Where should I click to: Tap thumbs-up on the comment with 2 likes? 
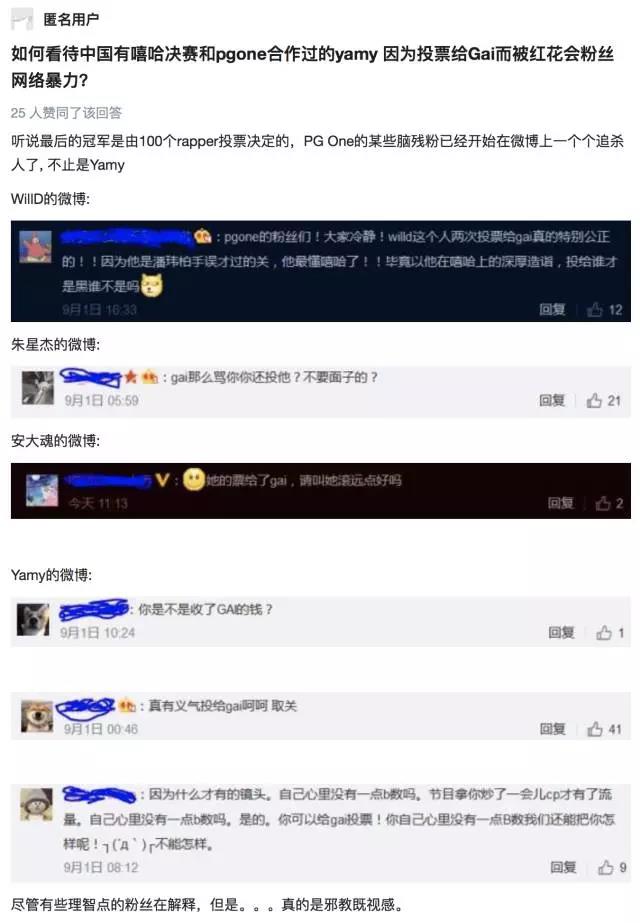(x=602, y=503)
